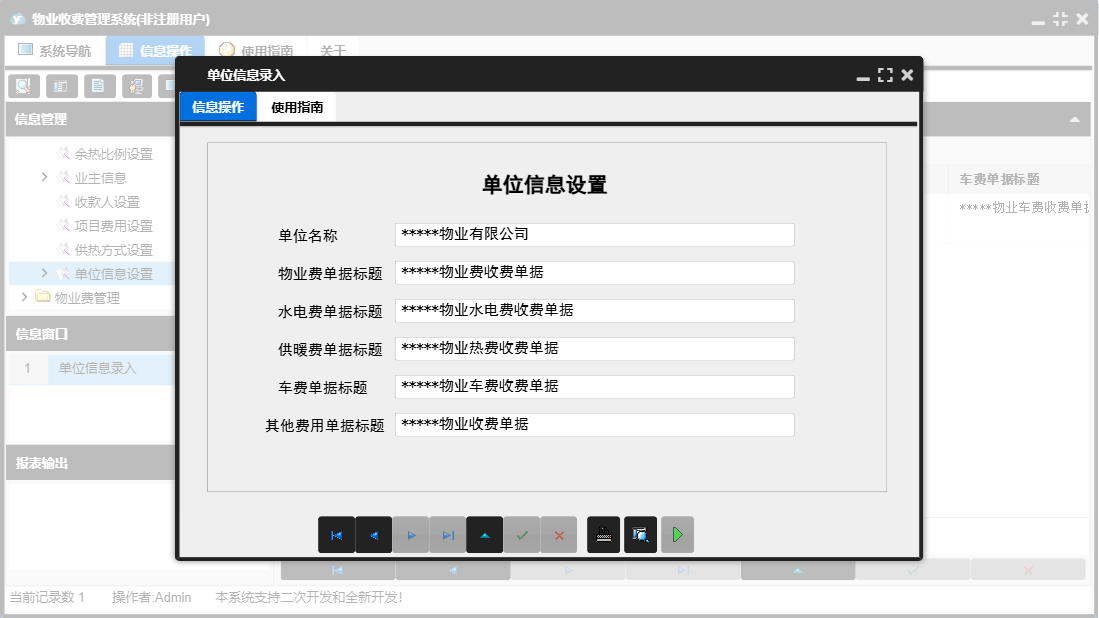Switch to 使用指南 tab in dialog
This screenshot has width=1099, height=618.
pos(297,107)
